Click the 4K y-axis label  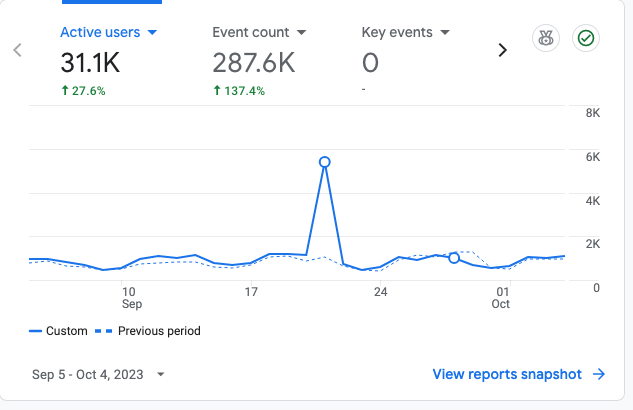[x=593, y=201]
